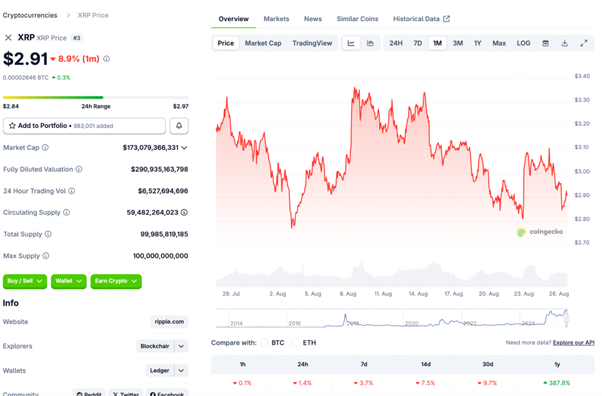Toggle LOG scale on chart

point(523,43)
